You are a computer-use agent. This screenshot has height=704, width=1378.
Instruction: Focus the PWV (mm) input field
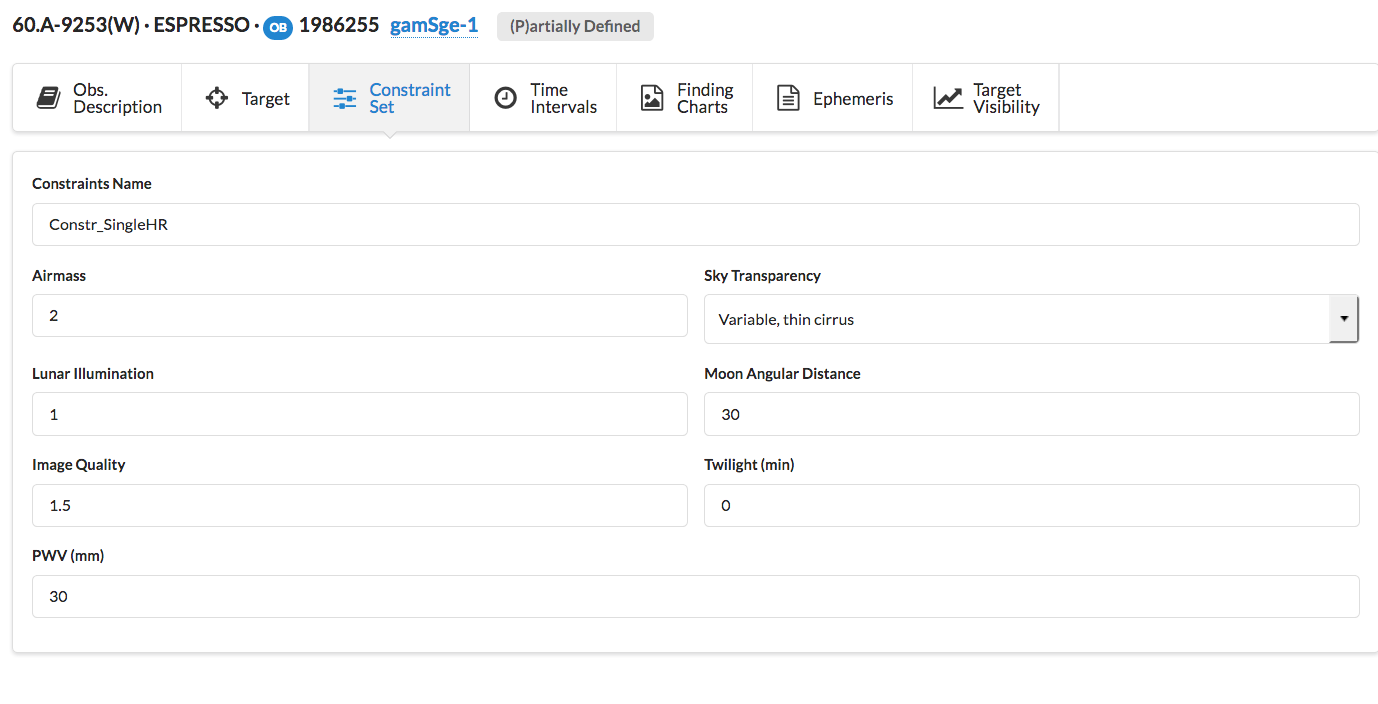695,596
